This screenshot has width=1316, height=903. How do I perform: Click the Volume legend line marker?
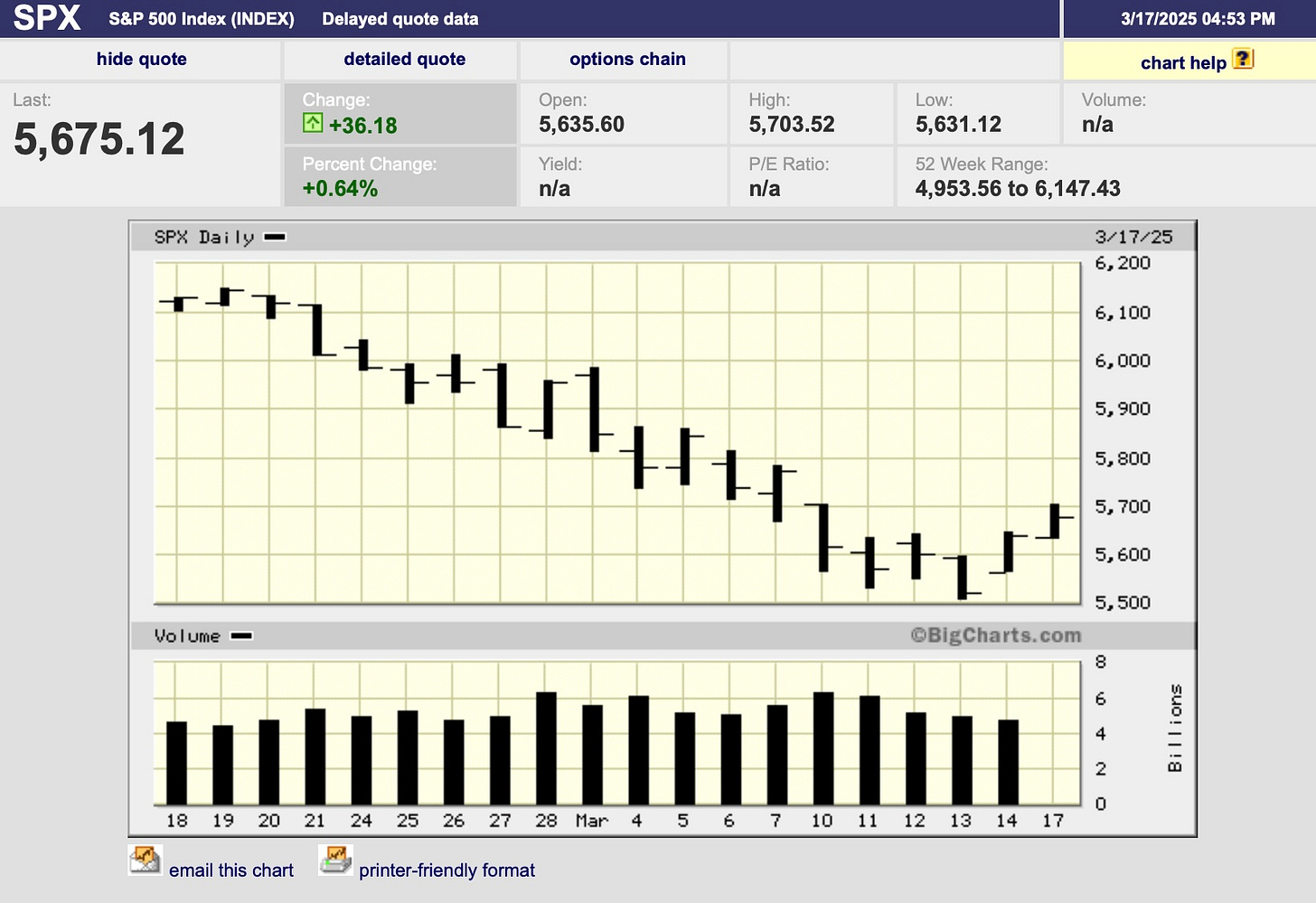tap(241, 636)
